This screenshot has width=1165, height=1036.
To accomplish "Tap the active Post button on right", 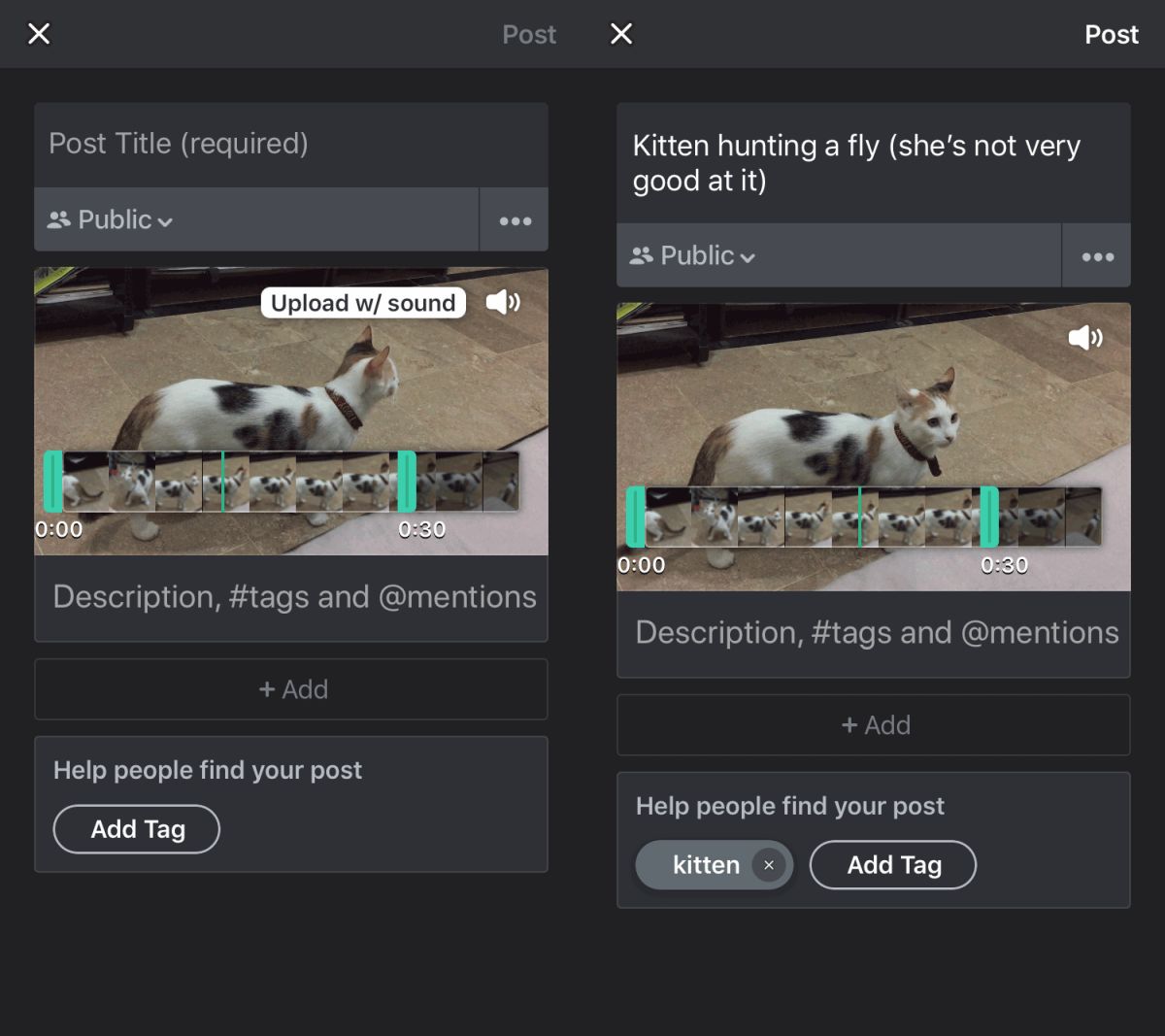I will (1111, 35).
